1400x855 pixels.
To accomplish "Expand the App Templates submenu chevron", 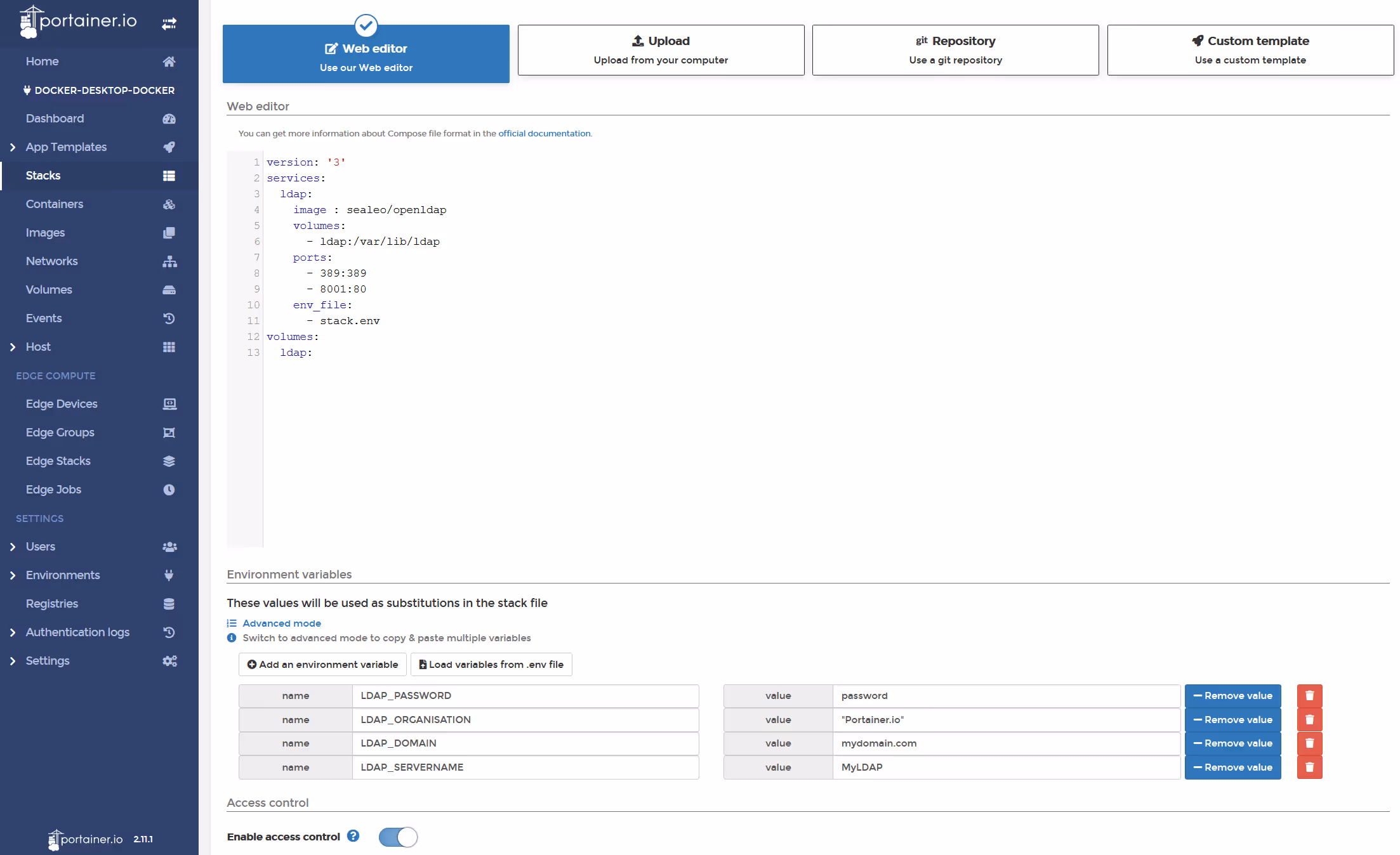I will [x=13, y=147].
